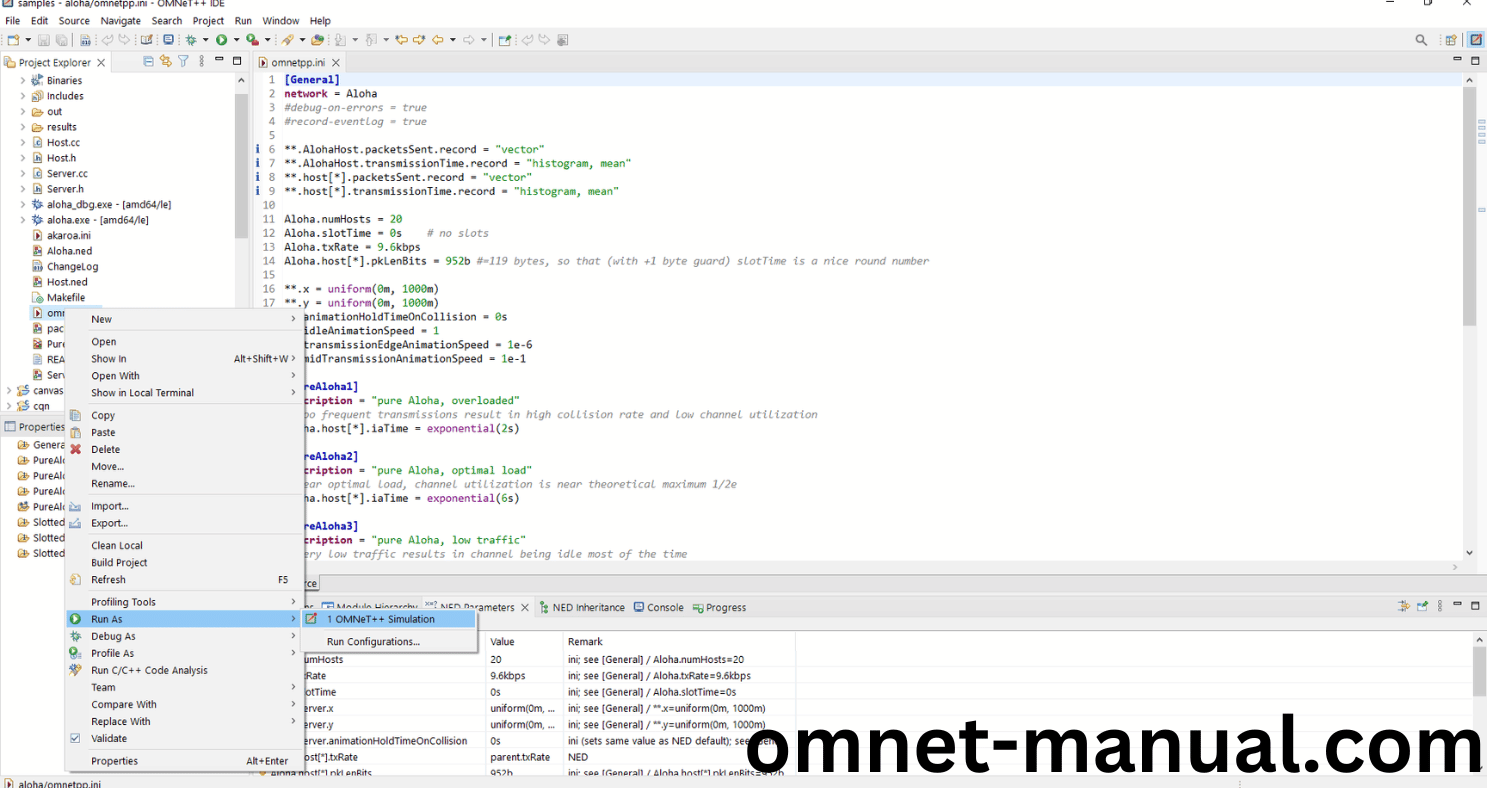1487x788 pixels.
Task: Expand the Binaries tree node
Action: pos(23,80)
